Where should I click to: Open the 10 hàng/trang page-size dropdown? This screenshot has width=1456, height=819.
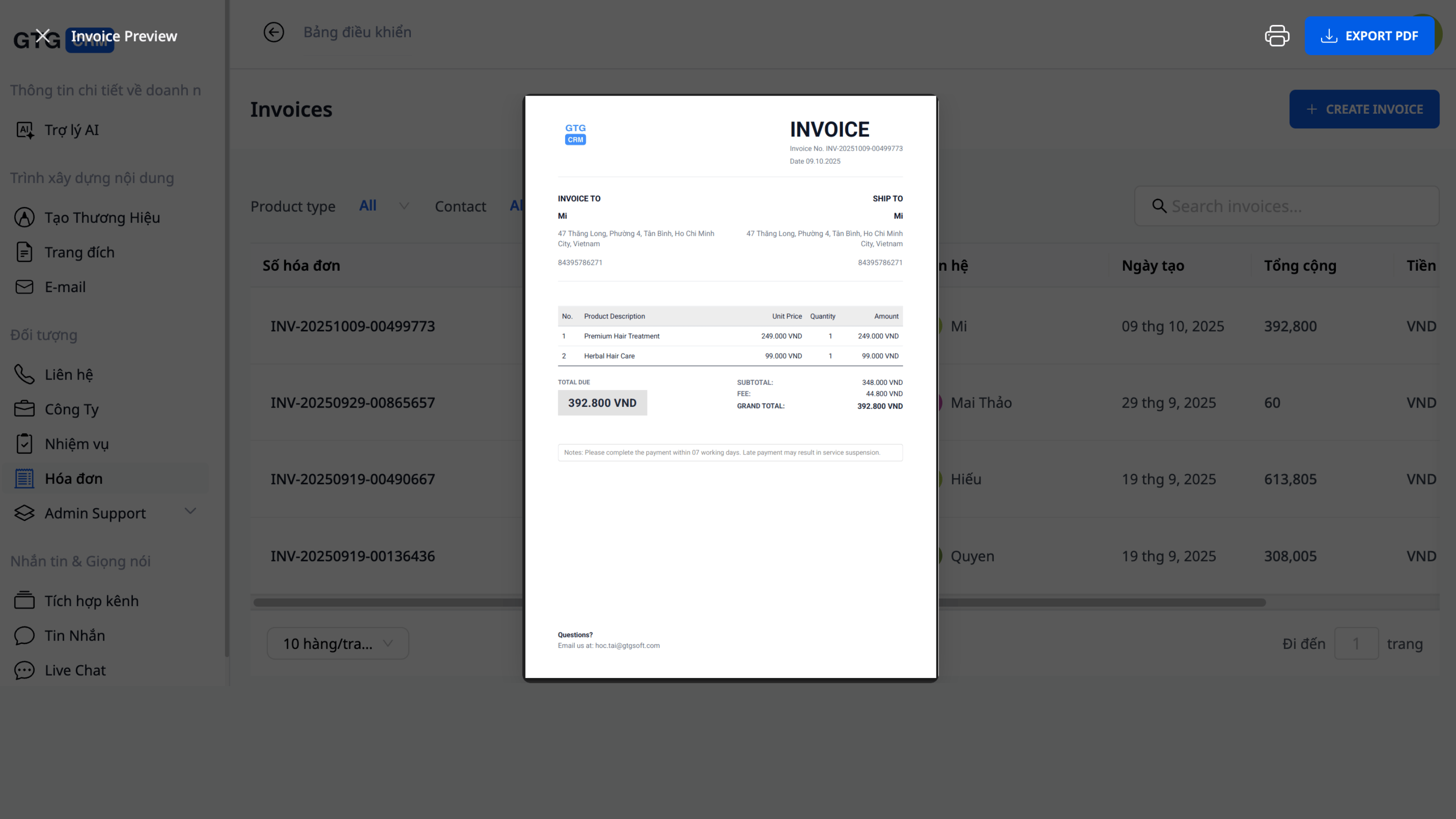338,643
